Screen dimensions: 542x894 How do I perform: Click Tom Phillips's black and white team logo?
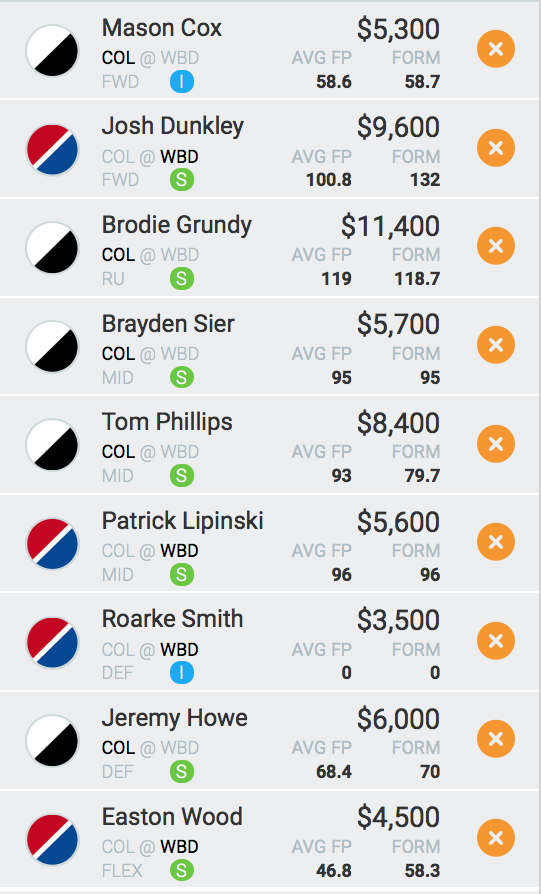[x=52, y=445]
